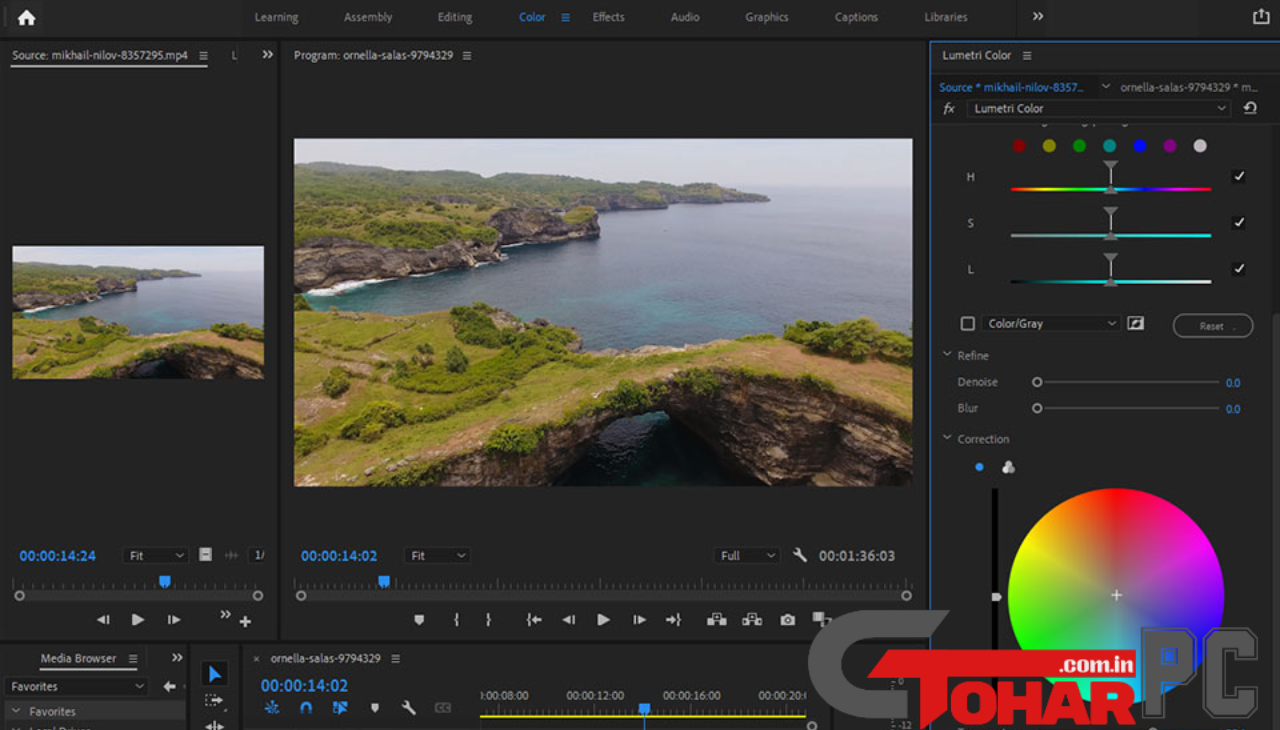Click the Program monitor playhead
Screen dimensions: 1280x730
coord(383,581)
